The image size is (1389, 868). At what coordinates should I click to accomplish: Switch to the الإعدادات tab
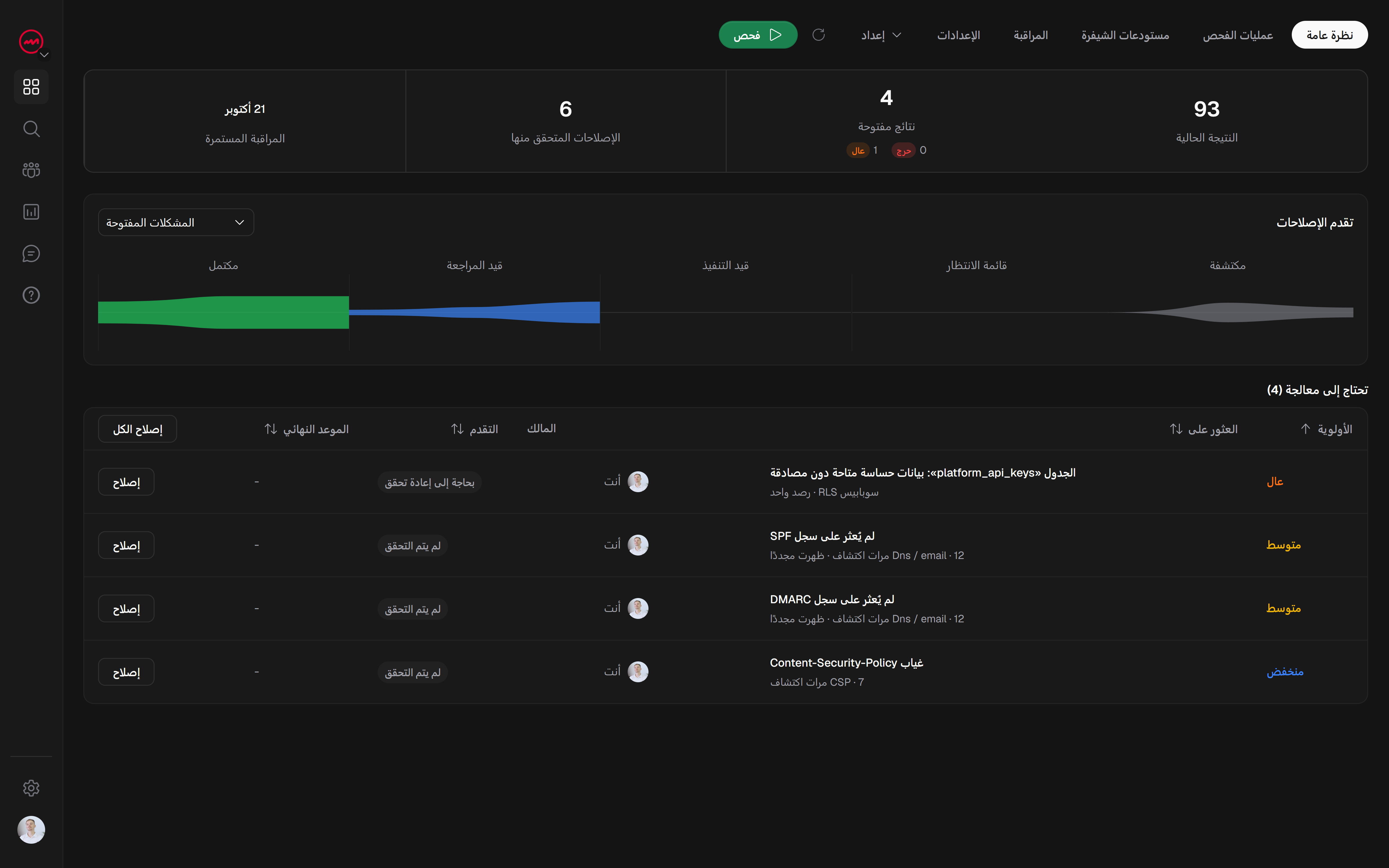958,35
